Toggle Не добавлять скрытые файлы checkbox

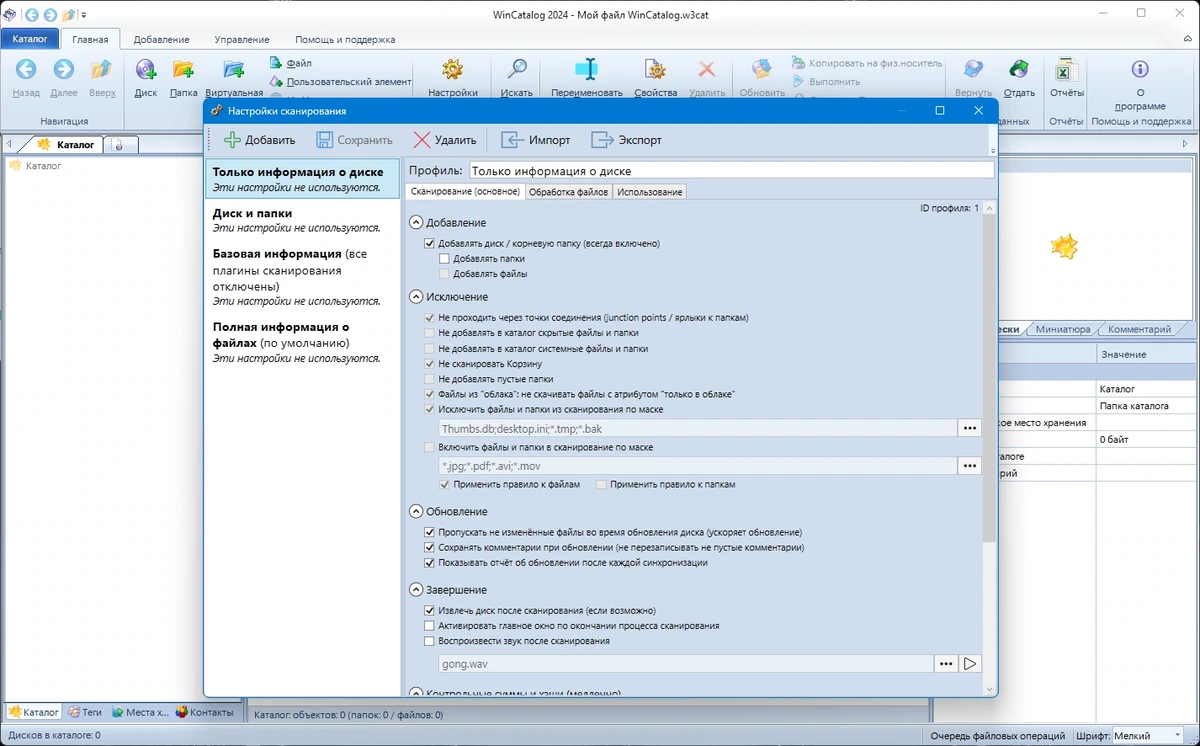point(430,333)
